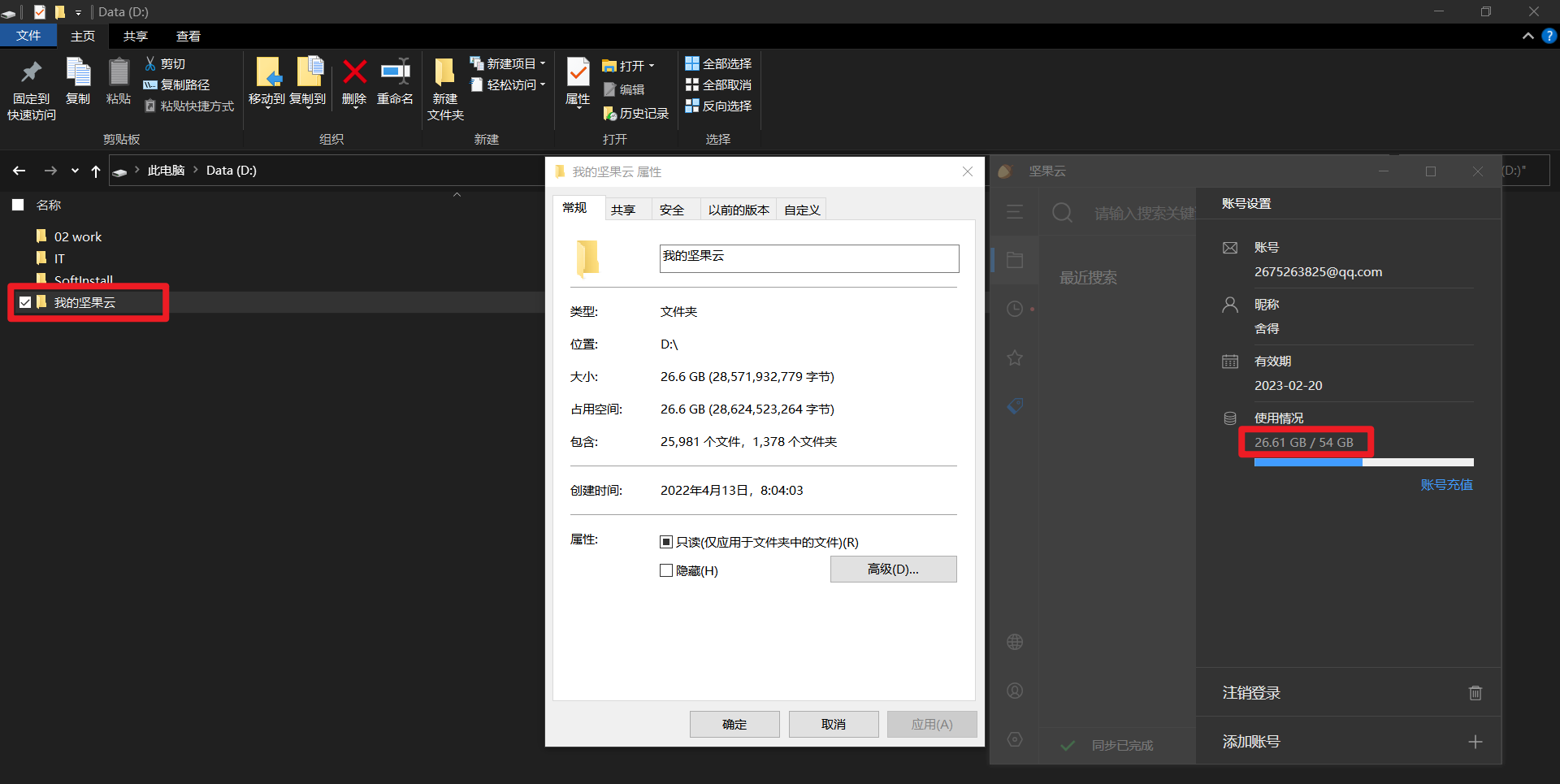The width and height of the screenshot is (1560, 784).
Task: Click plus icon beside add account
Action: pos(1475,742)
